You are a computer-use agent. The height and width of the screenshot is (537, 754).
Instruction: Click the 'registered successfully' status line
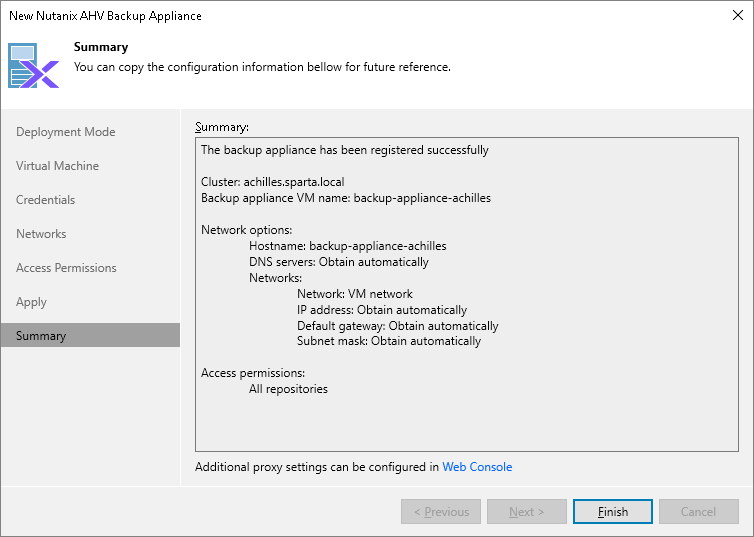(x=345, y=150)
